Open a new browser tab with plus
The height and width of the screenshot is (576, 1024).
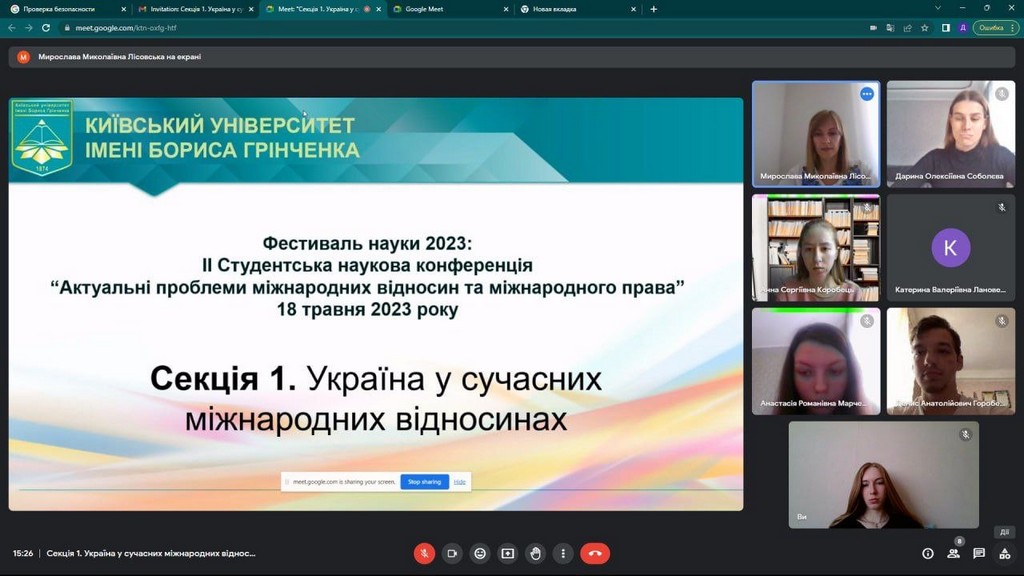[x=654, y=9]
